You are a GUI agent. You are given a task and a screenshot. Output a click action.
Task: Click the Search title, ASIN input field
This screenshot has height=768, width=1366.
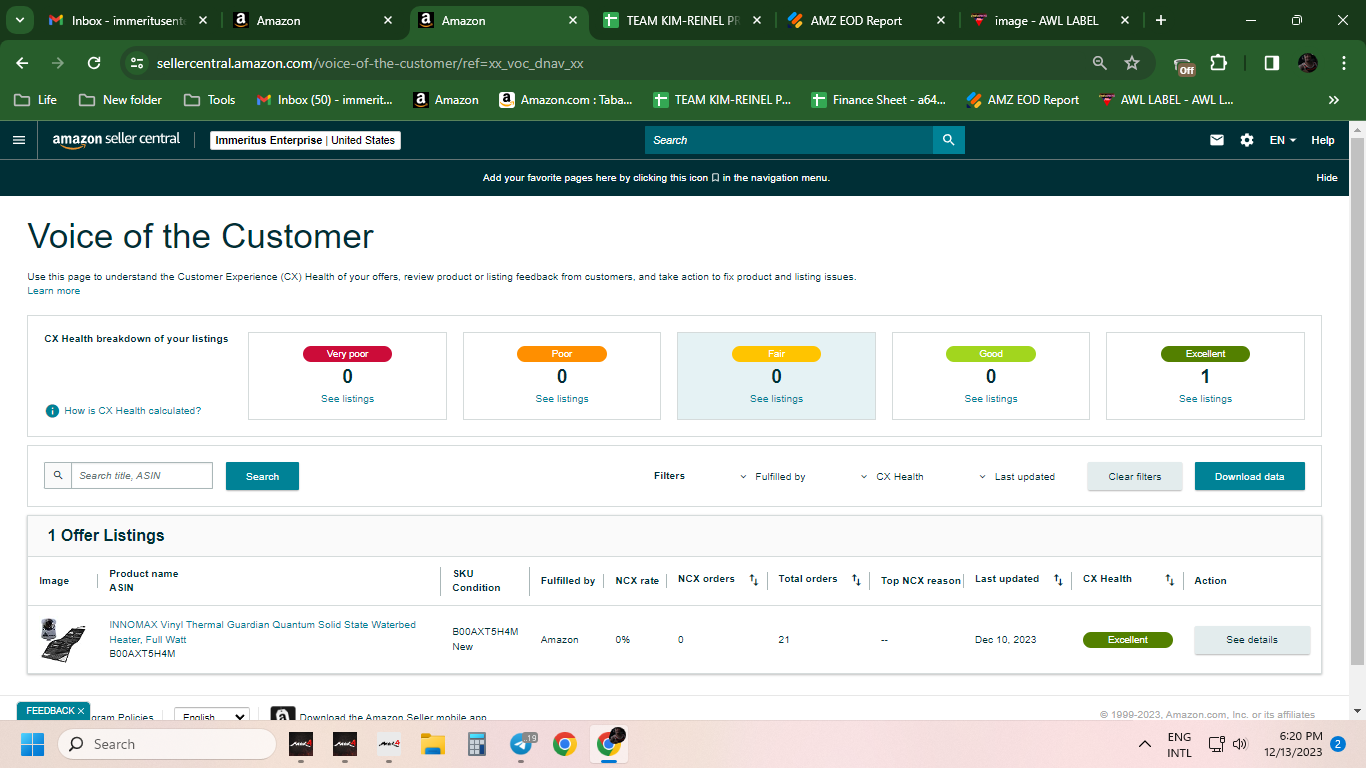pos(141,475)
